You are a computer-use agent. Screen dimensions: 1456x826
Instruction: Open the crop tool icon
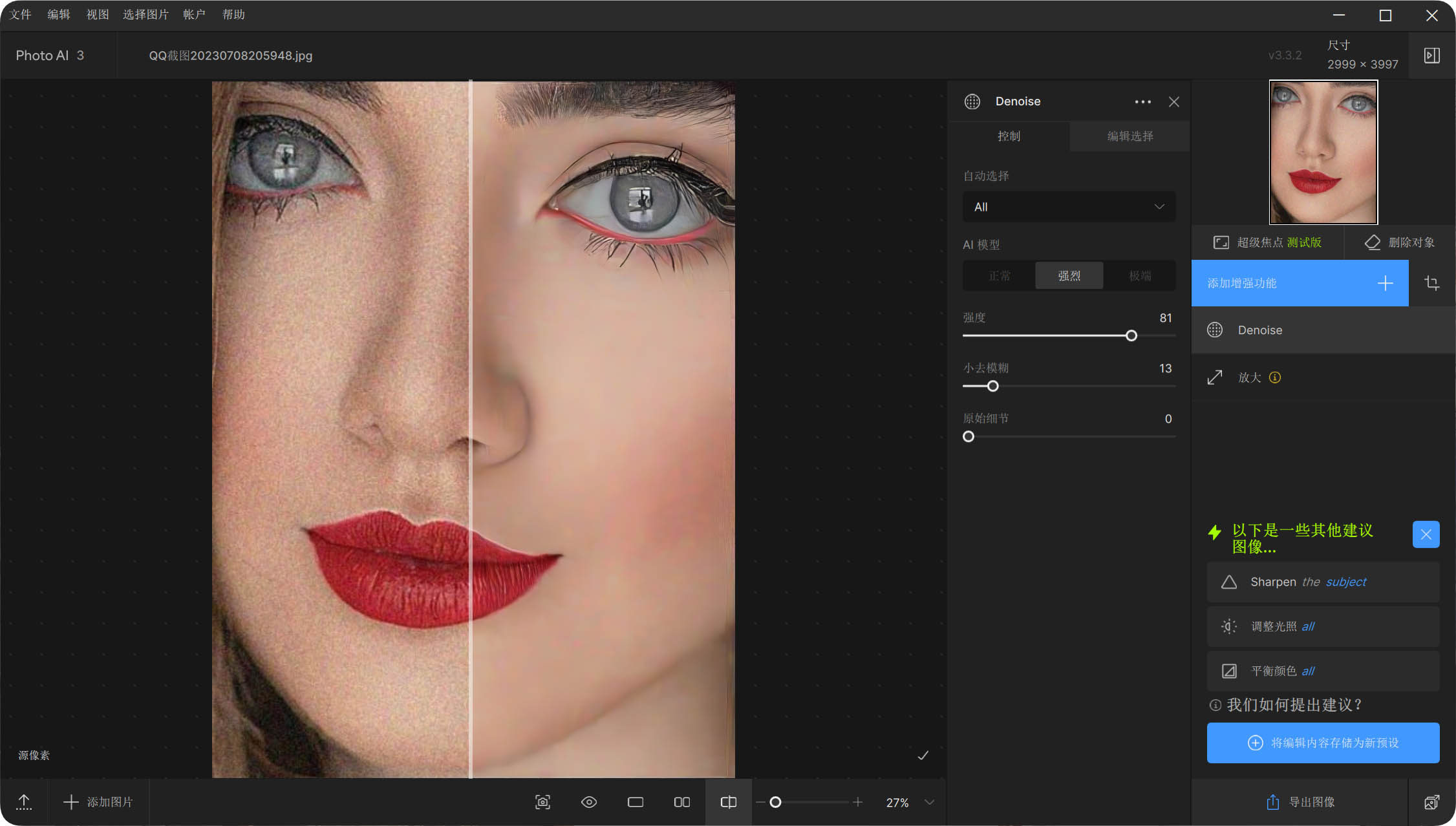tap(1431, 283)
